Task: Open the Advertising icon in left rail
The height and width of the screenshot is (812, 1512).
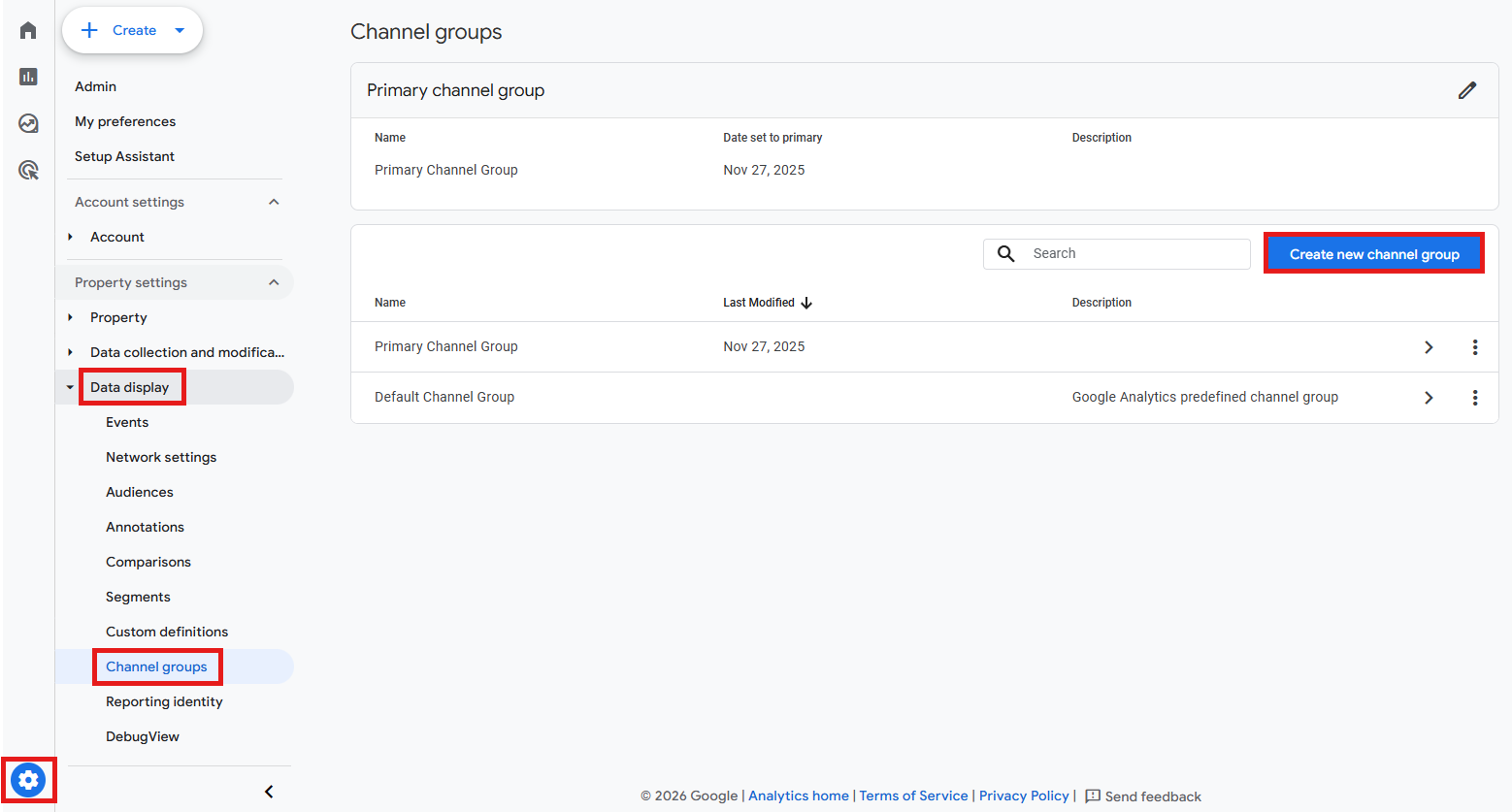Action: coord(28,170)
